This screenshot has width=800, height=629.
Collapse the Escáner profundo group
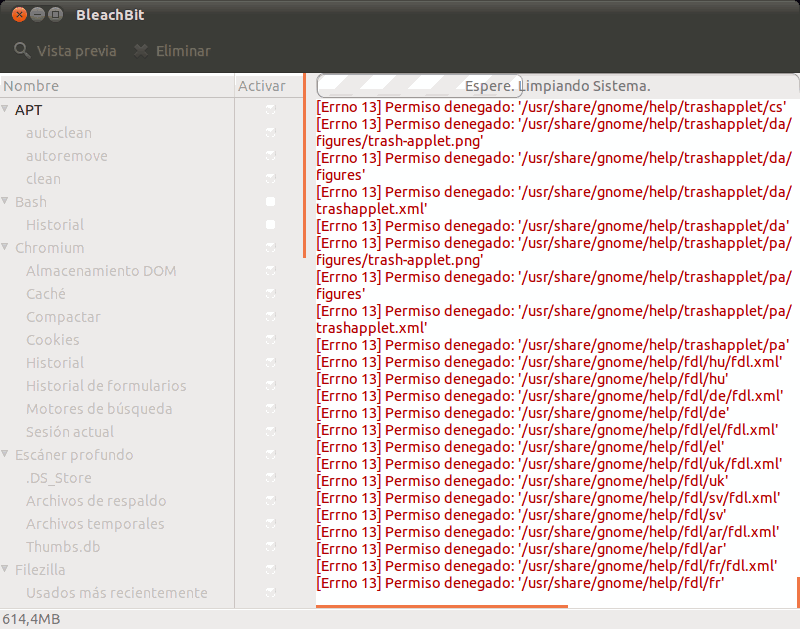pyautogui.click(x=6, y=455)
